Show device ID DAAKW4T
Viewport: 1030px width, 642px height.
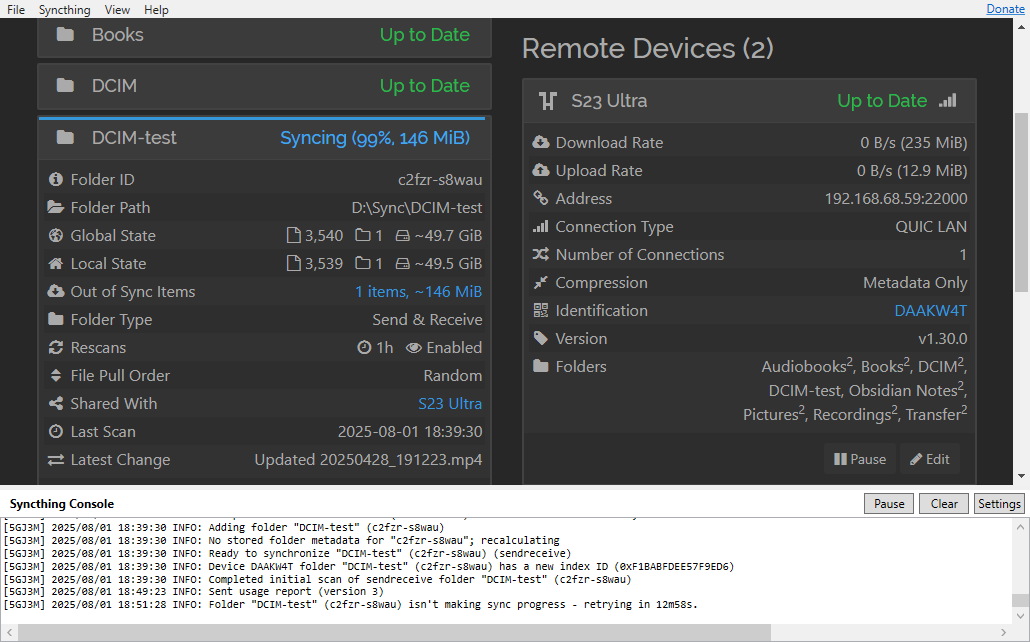click(x=930, y=310)
